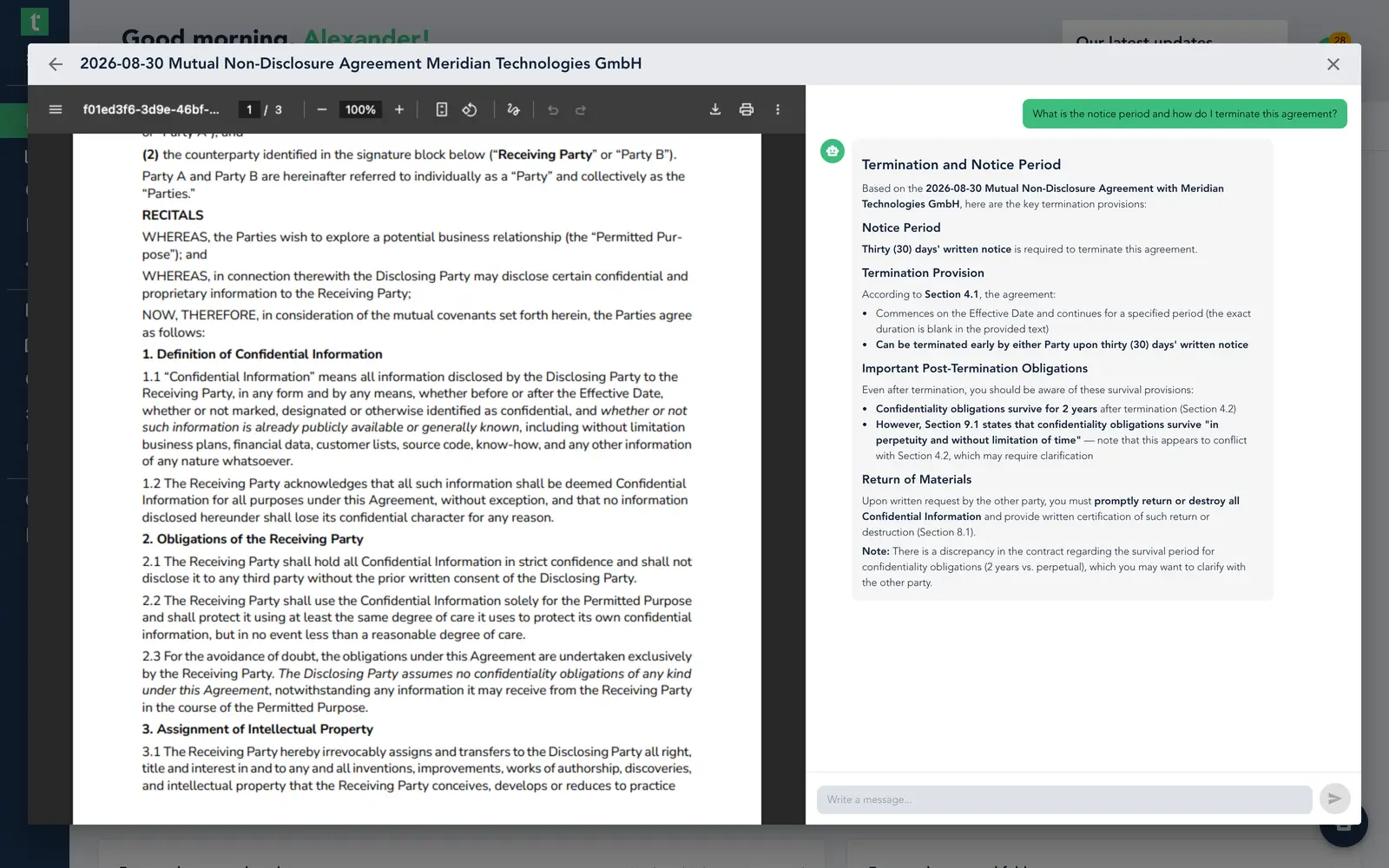The width and height of the screenshot is (1389, 868).
Task: Fit the PDF to page
Action: point(442,109)
